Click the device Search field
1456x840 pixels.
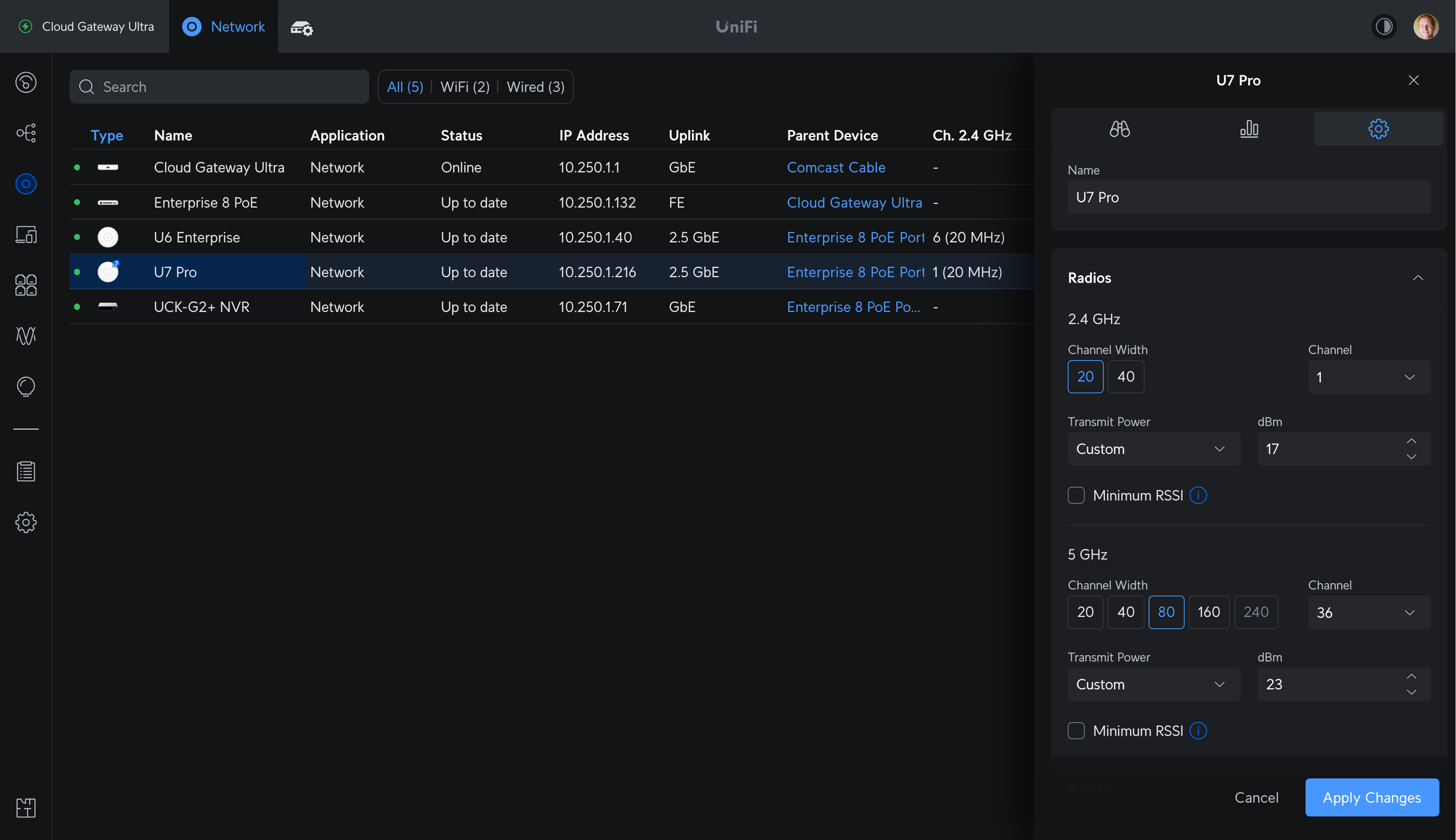pos(219,87)
